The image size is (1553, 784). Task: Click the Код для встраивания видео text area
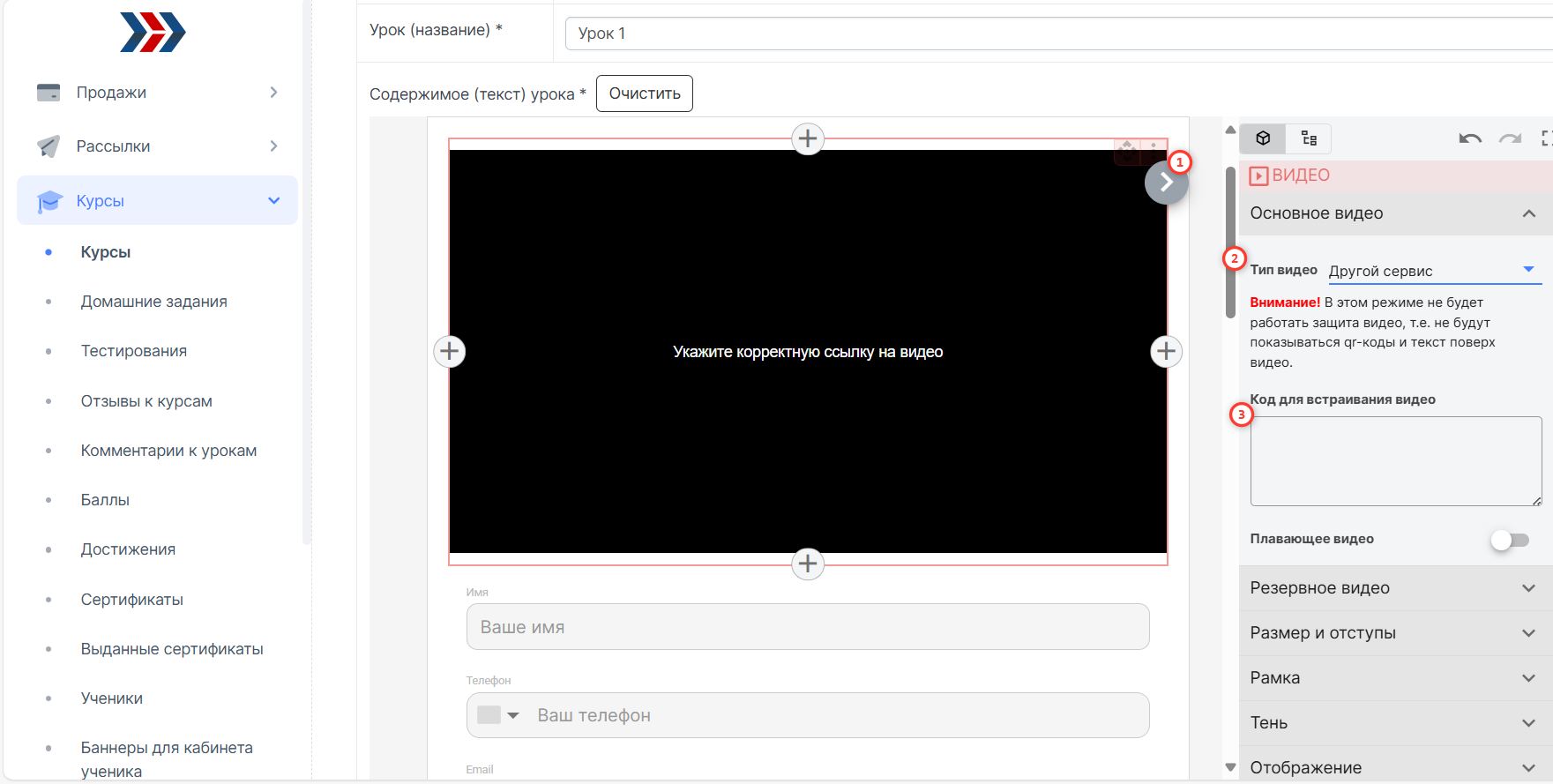1395,461
